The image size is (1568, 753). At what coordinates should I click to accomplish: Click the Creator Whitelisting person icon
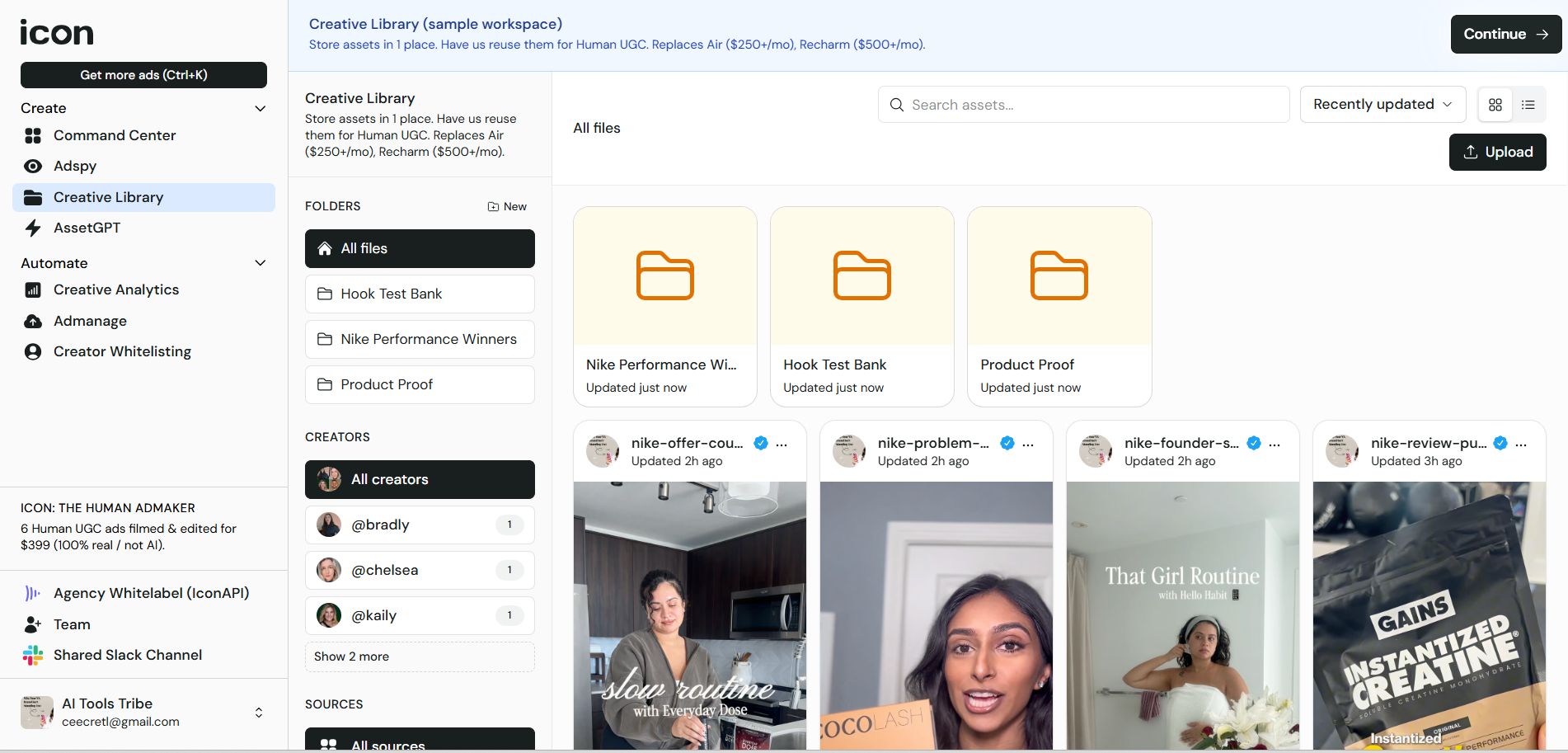(33, 351)
